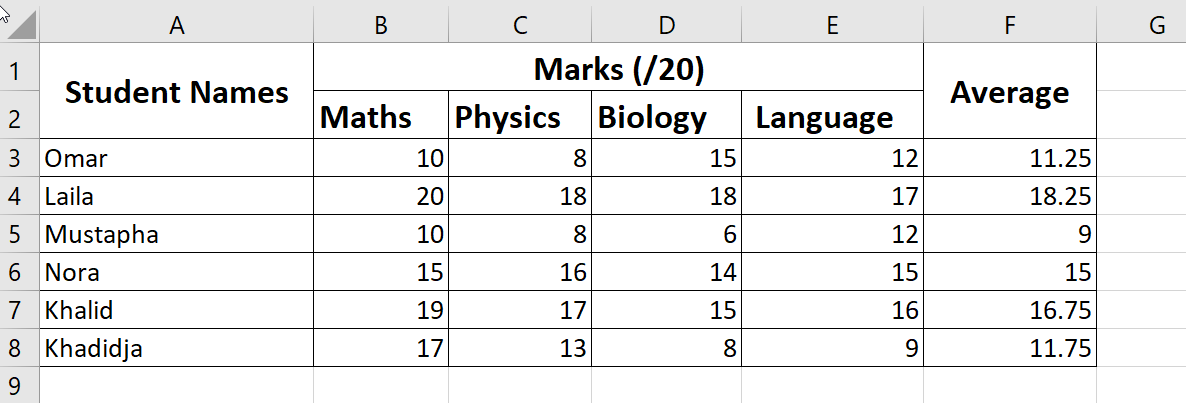
Task: Select column D header
Action: (666, 27)
